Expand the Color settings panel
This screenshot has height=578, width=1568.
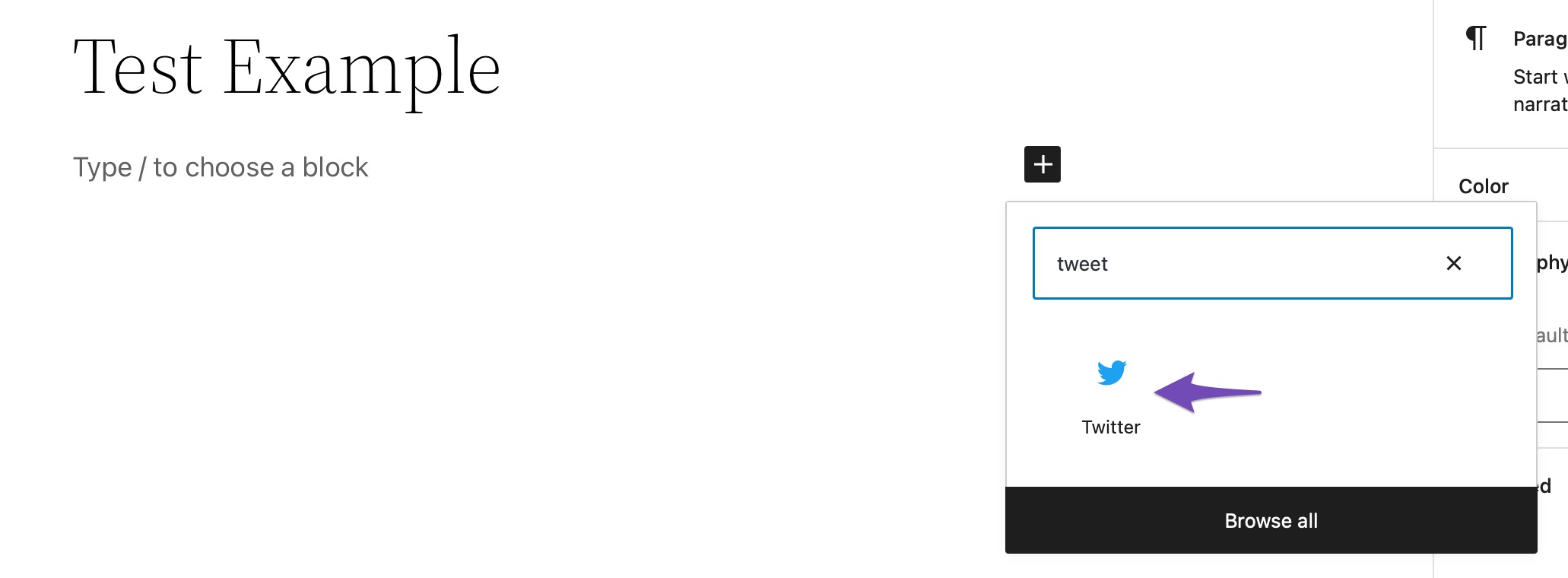pyautogui.click(x=1500, y=186)
